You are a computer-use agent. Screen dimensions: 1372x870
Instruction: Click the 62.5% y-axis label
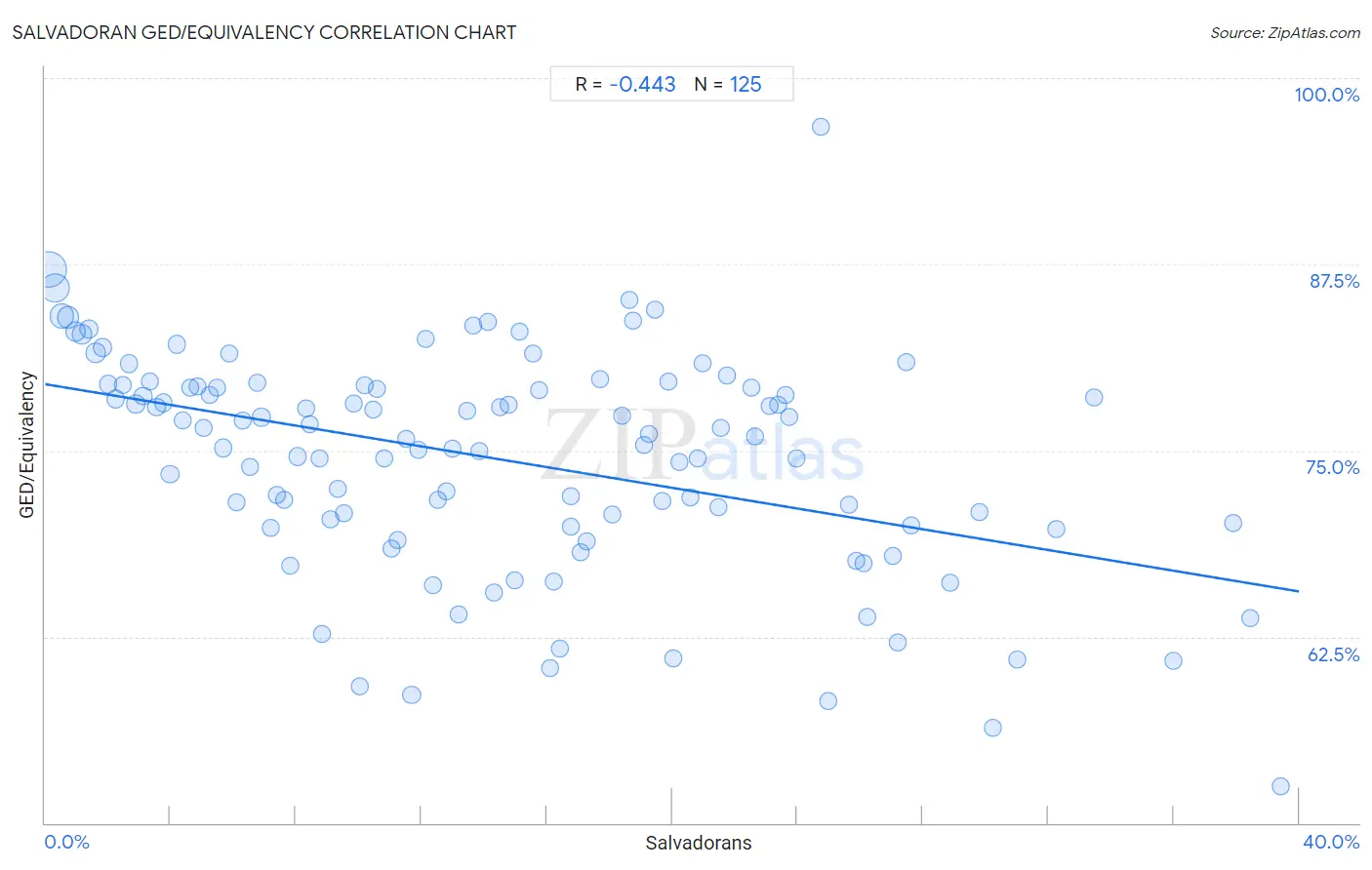pos(1333,654)
